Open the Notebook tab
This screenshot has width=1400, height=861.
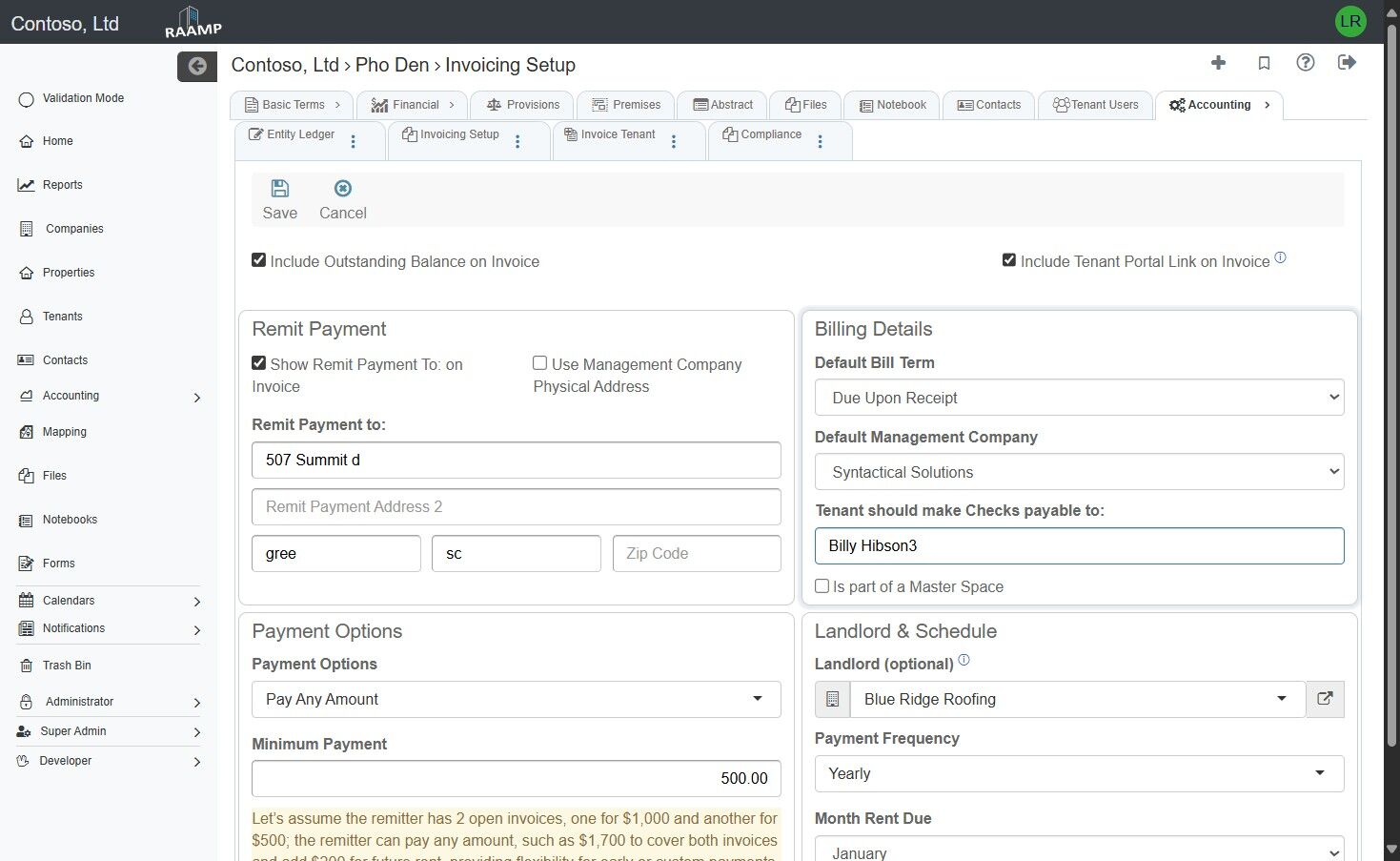[892, 105]
